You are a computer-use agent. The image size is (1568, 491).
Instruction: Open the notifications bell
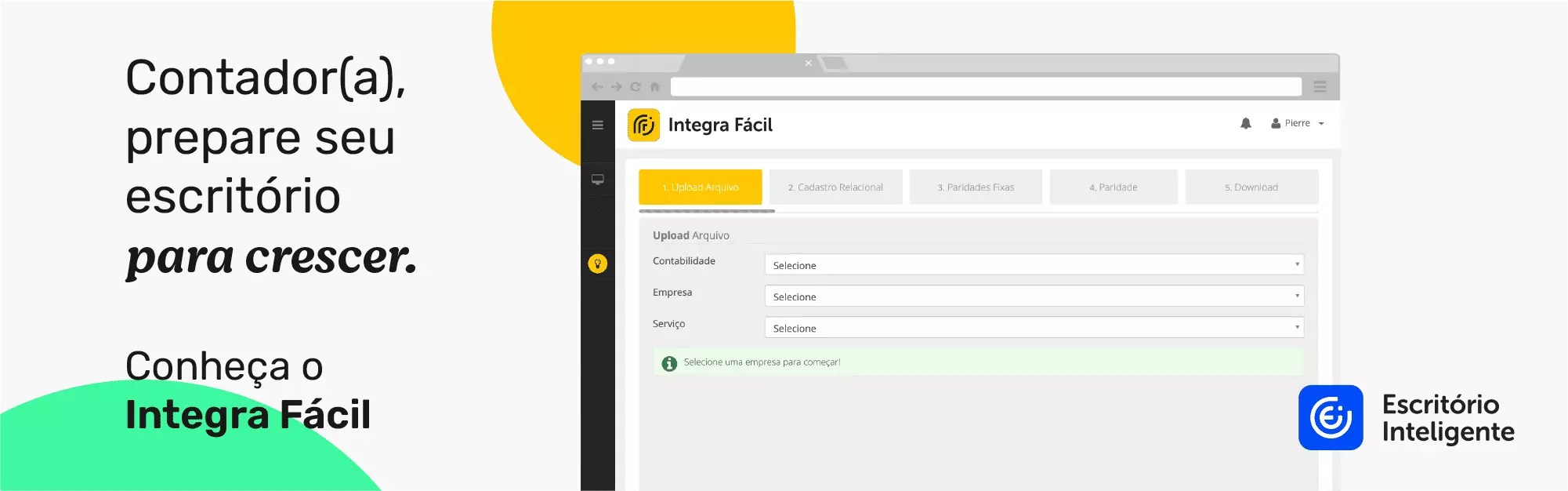[x=1246, y=123]
